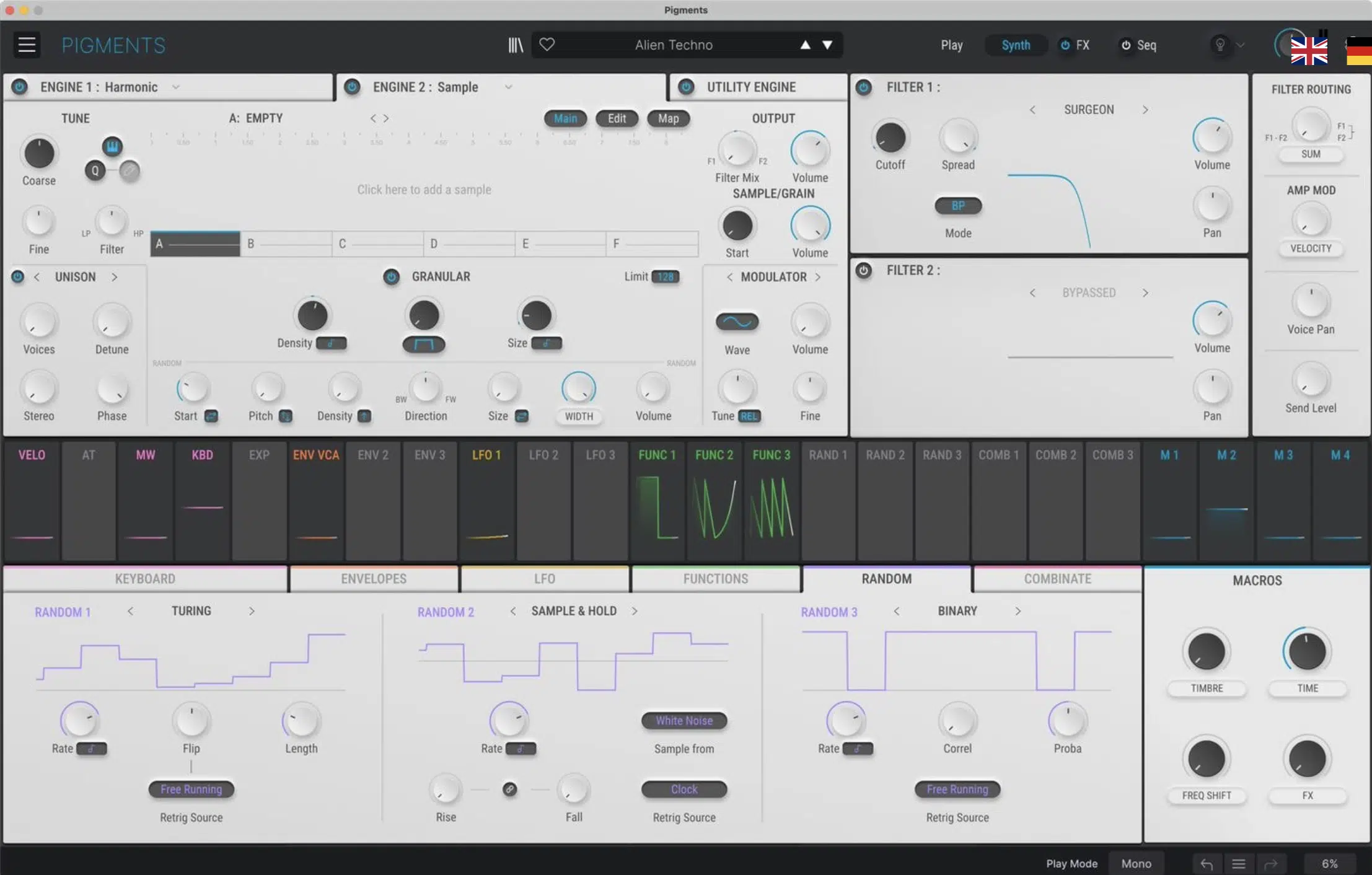Click here to add a sample area
Image resolution: width=1372 pixels, height=875 pixels.
(x=424, y=190)
